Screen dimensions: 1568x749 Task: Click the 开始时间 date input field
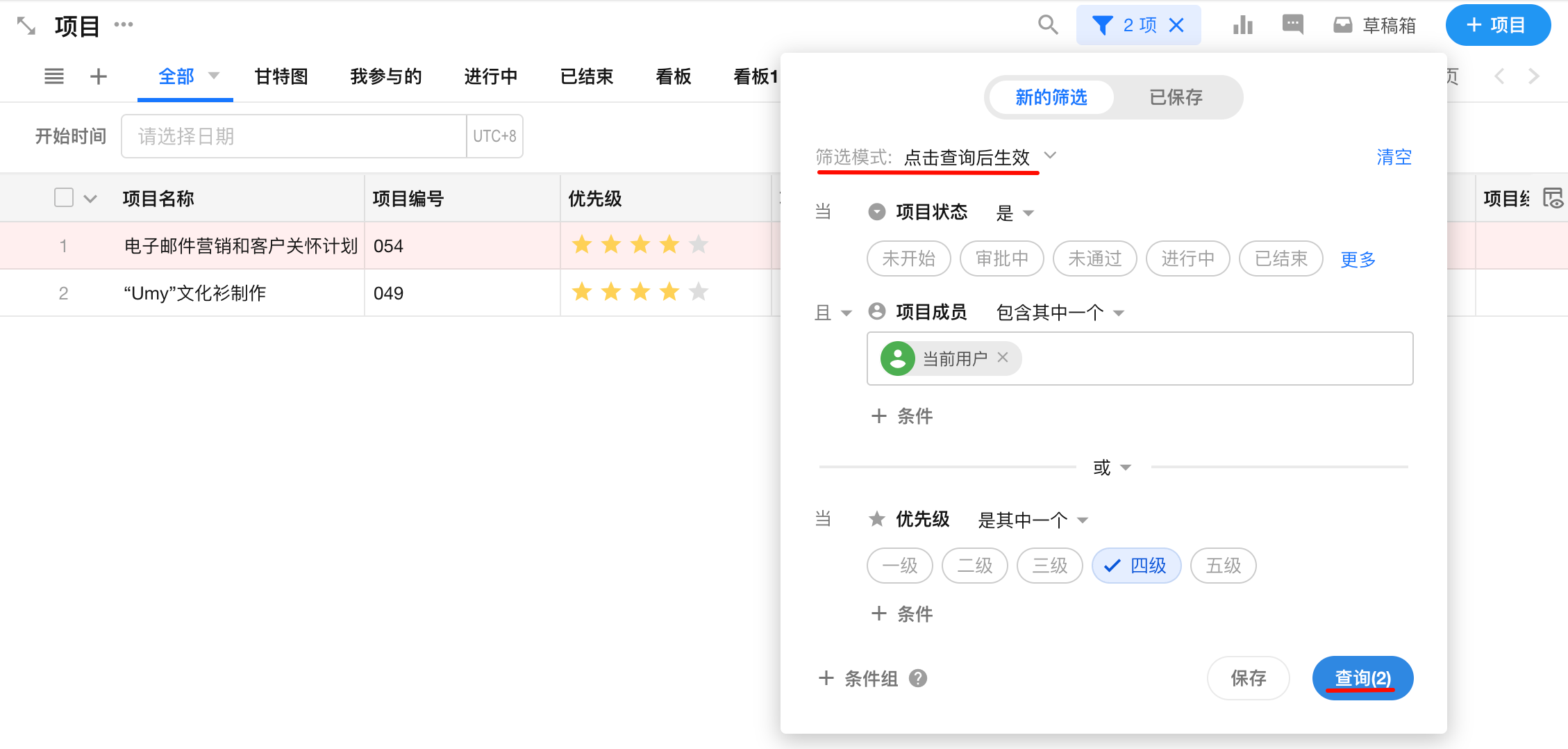coord(294,136)
